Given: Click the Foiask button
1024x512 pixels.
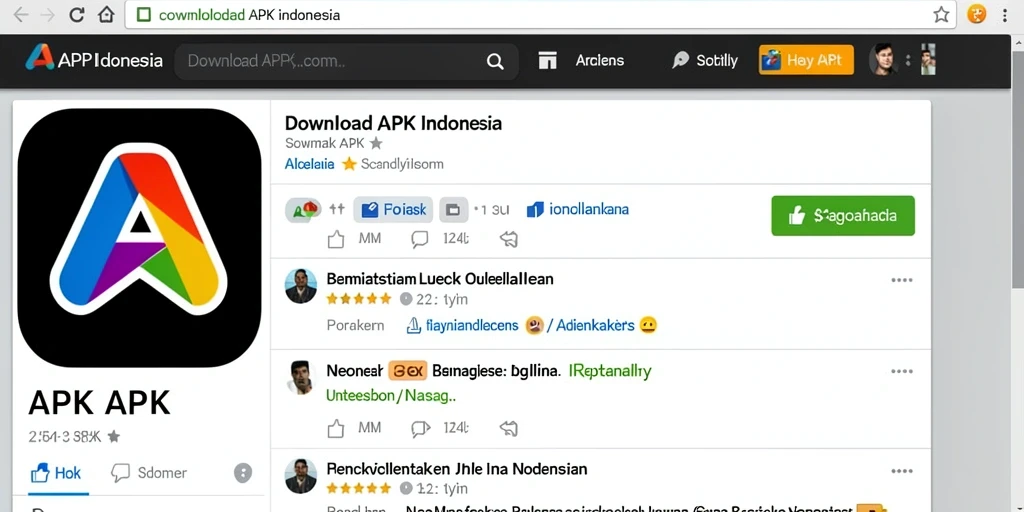Looking at the screenshot, I should (393, 210).
